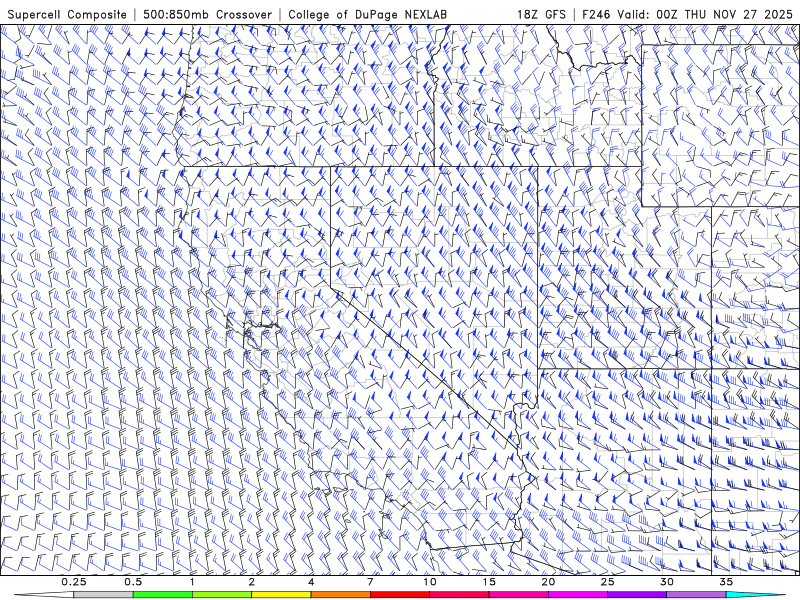800x600 pixels.
Task: Click the legend value 10
Action: pos(430,582)
